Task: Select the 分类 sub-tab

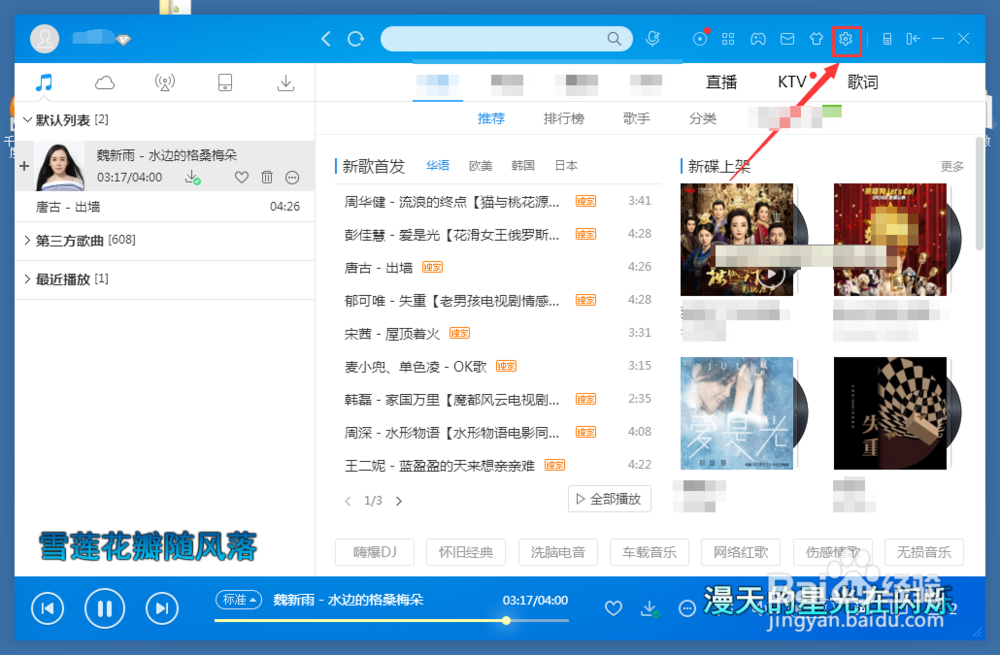Action: coord(703,119)
